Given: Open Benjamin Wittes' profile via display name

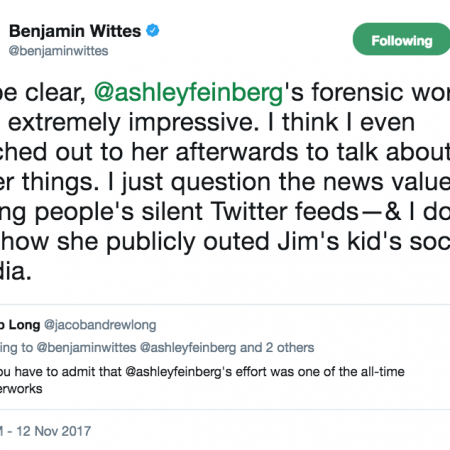Looking at the screenshot, I should [75, 31].
